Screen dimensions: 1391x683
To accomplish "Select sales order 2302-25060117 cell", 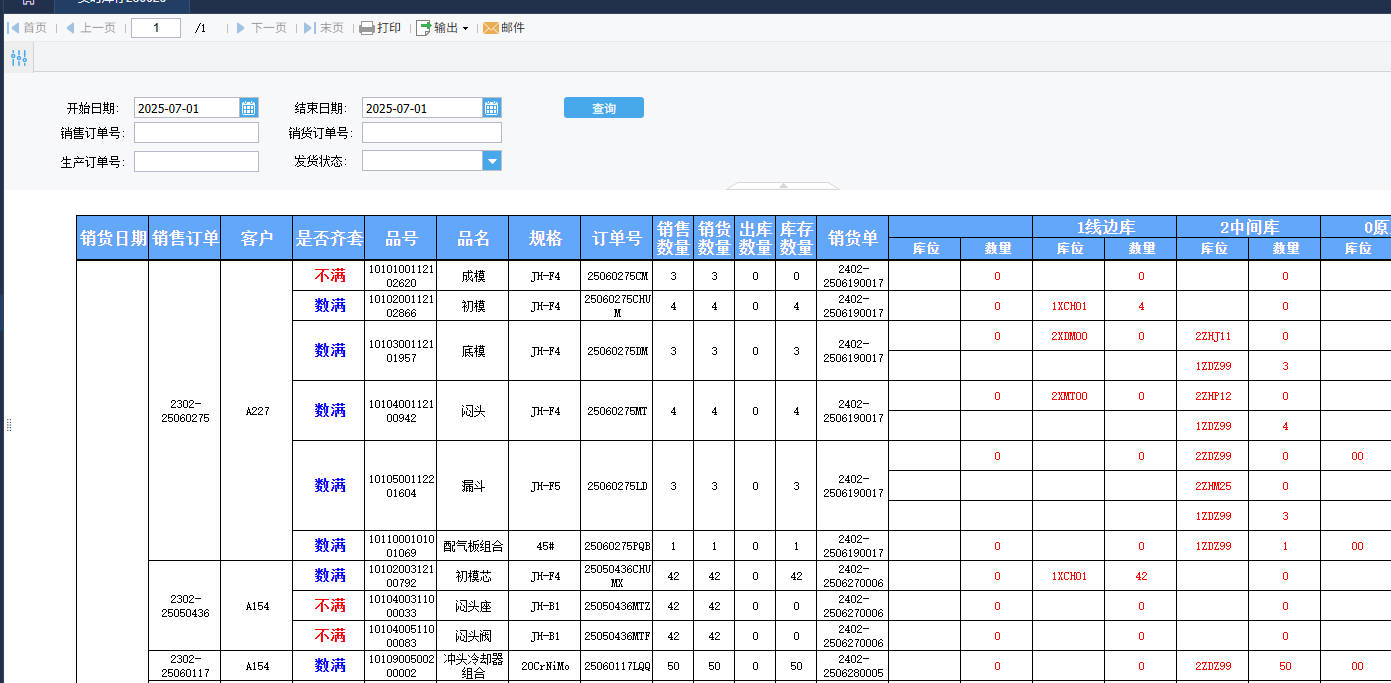I will (x=185, y=666).
